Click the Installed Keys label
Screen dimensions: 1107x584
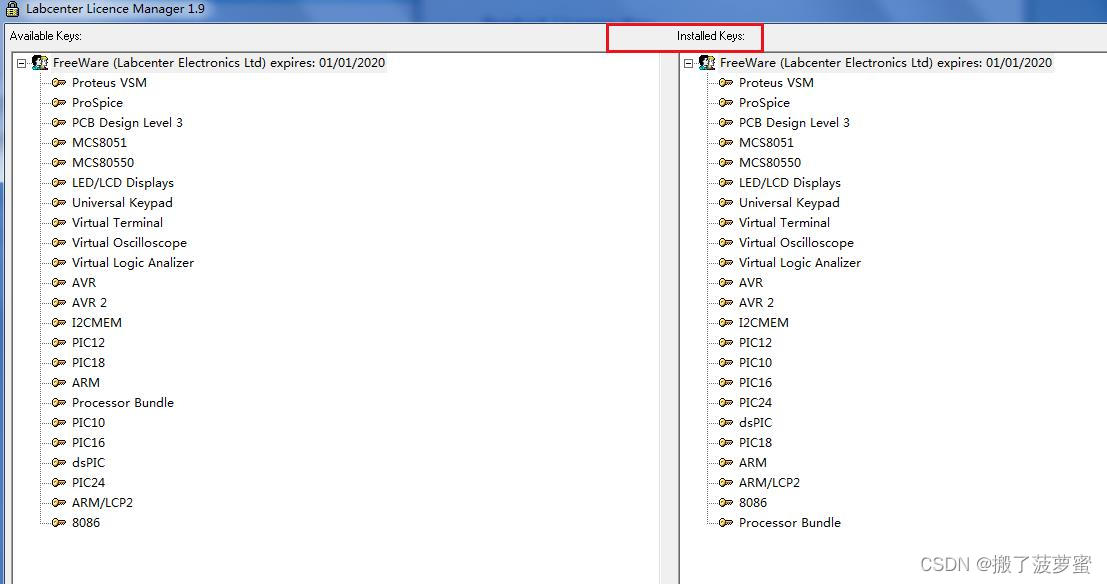(710, 36)
